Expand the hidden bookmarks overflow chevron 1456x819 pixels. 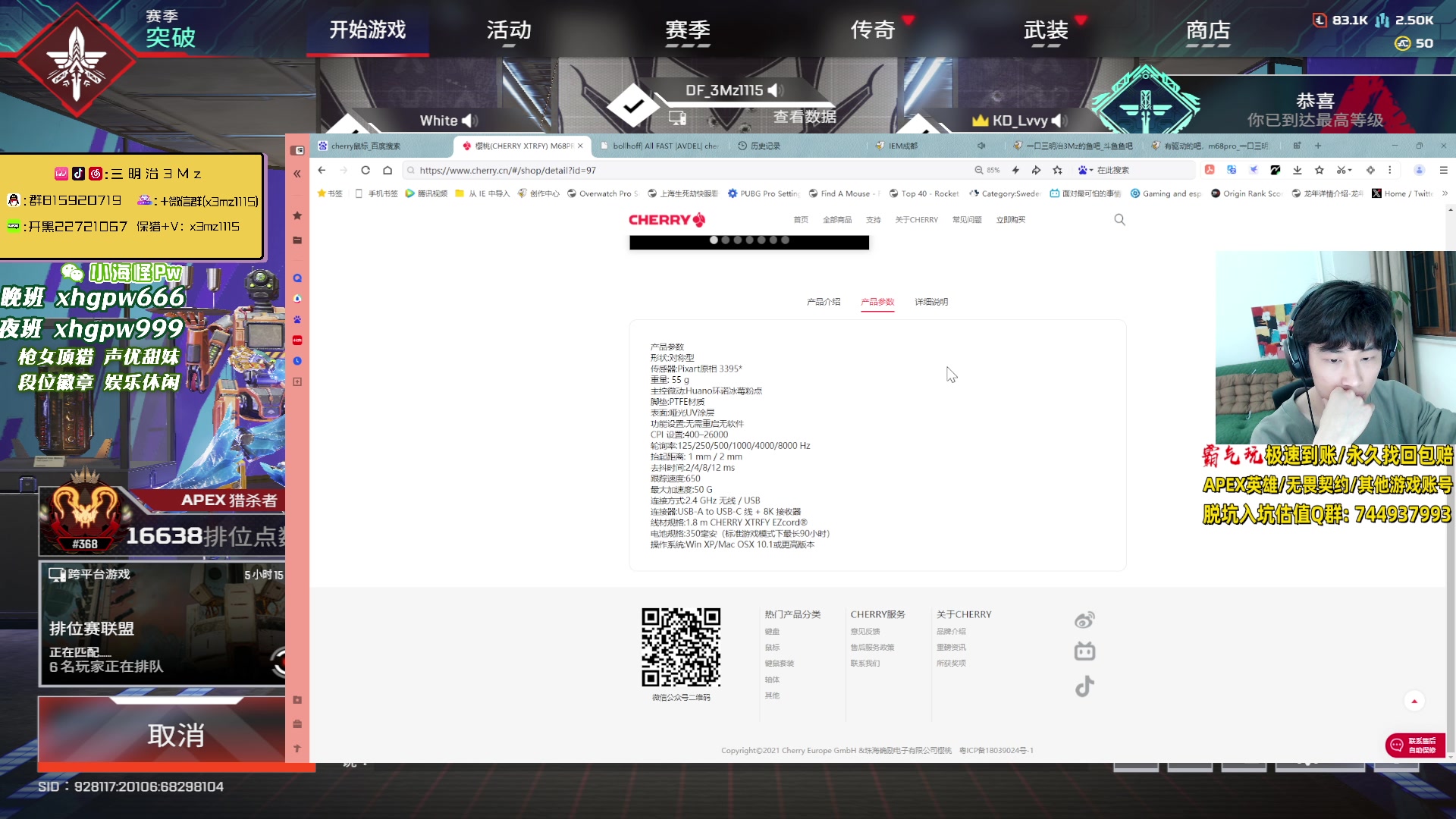(x=1445, y=193)
